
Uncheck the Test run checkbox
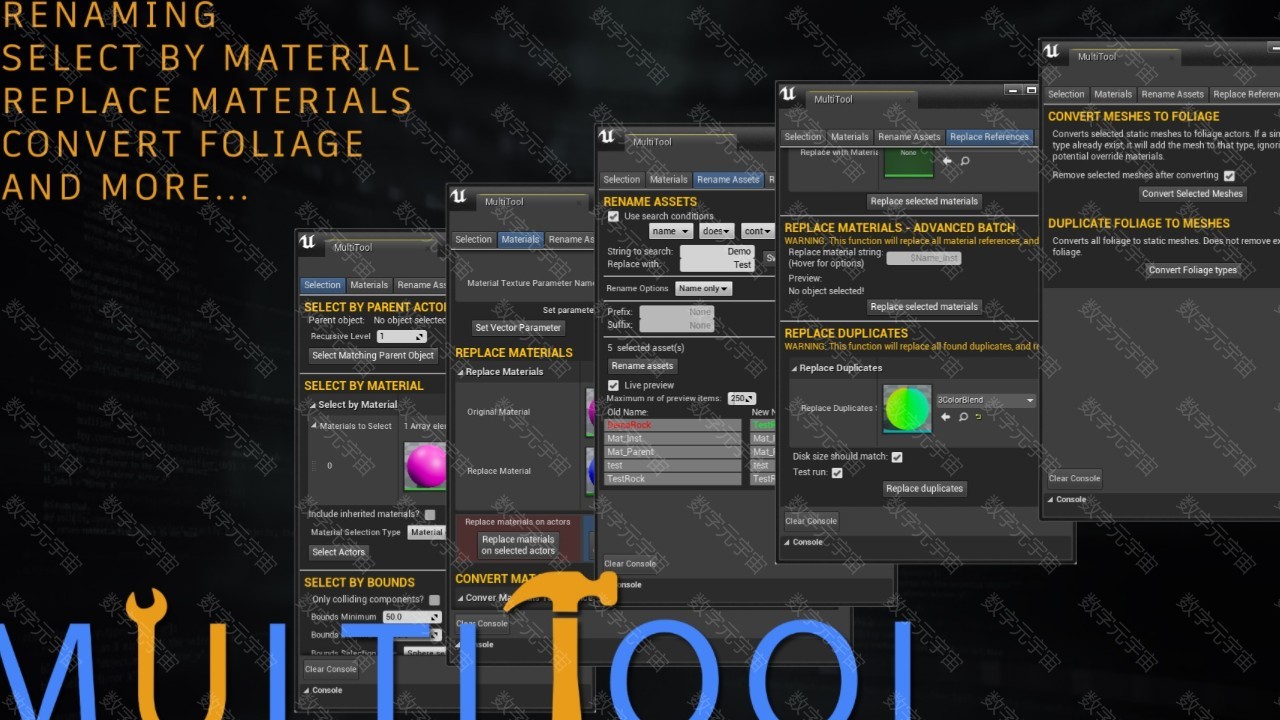tap(837, 473)
